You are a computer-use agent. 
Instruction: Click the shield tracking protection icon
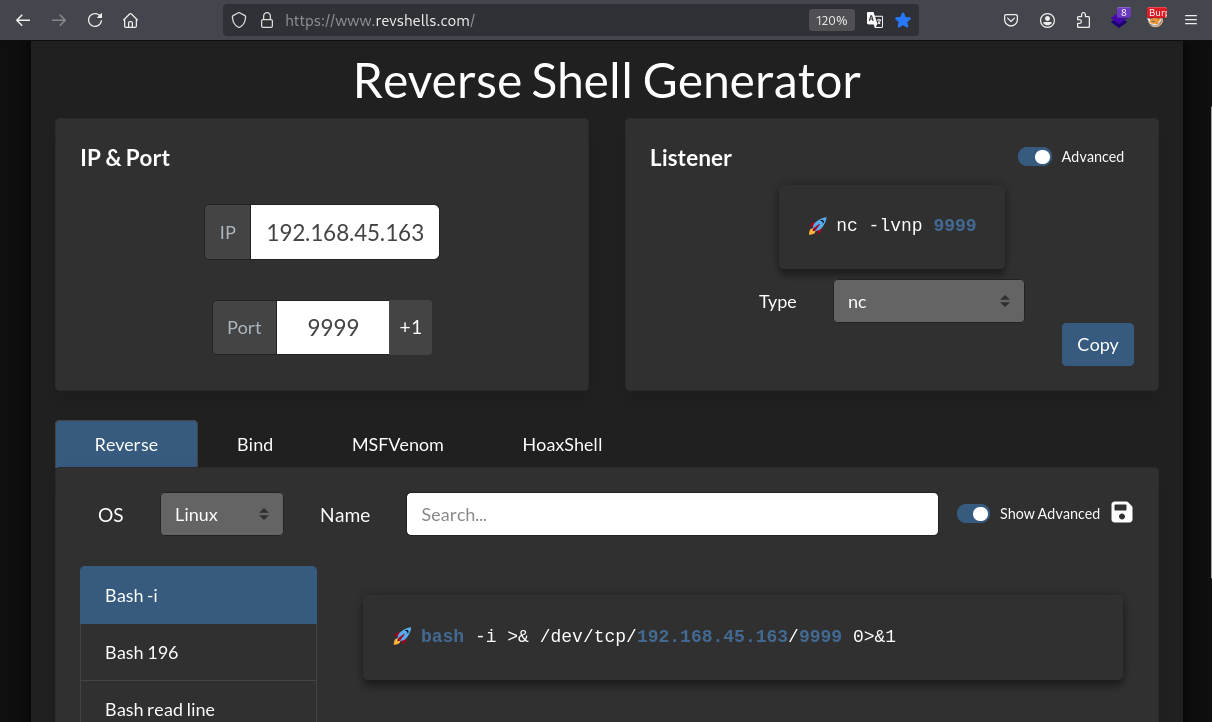(x=238, y=20)
